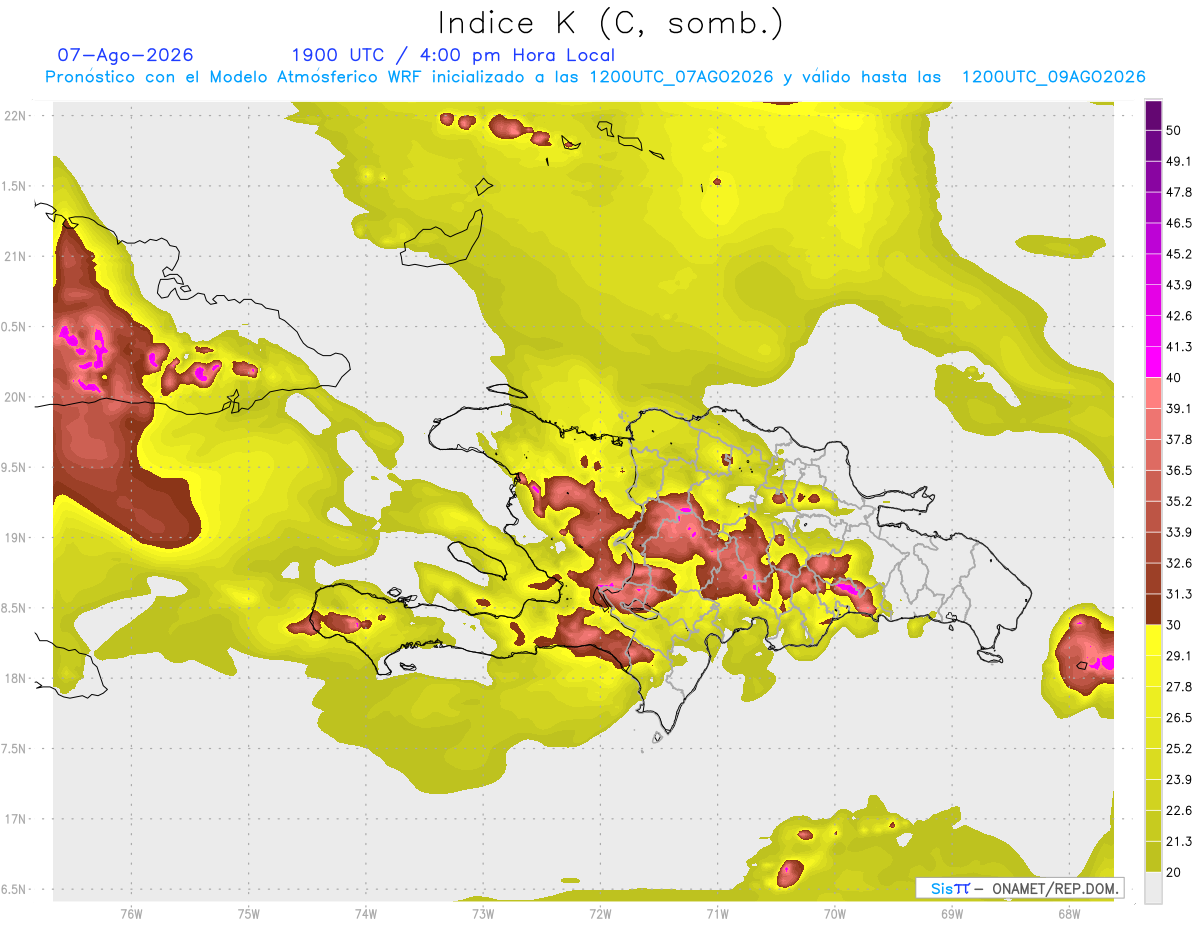Click the date text '07-Ago-2026'

pyautogui.click(x=126, y=55)
